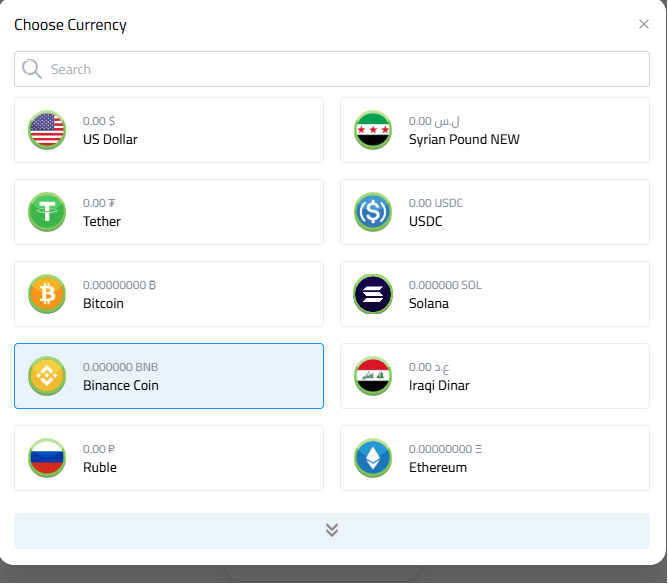Click the 0.000000 SOL balance
The image size is (668, 584).
[x=445, y=285]
